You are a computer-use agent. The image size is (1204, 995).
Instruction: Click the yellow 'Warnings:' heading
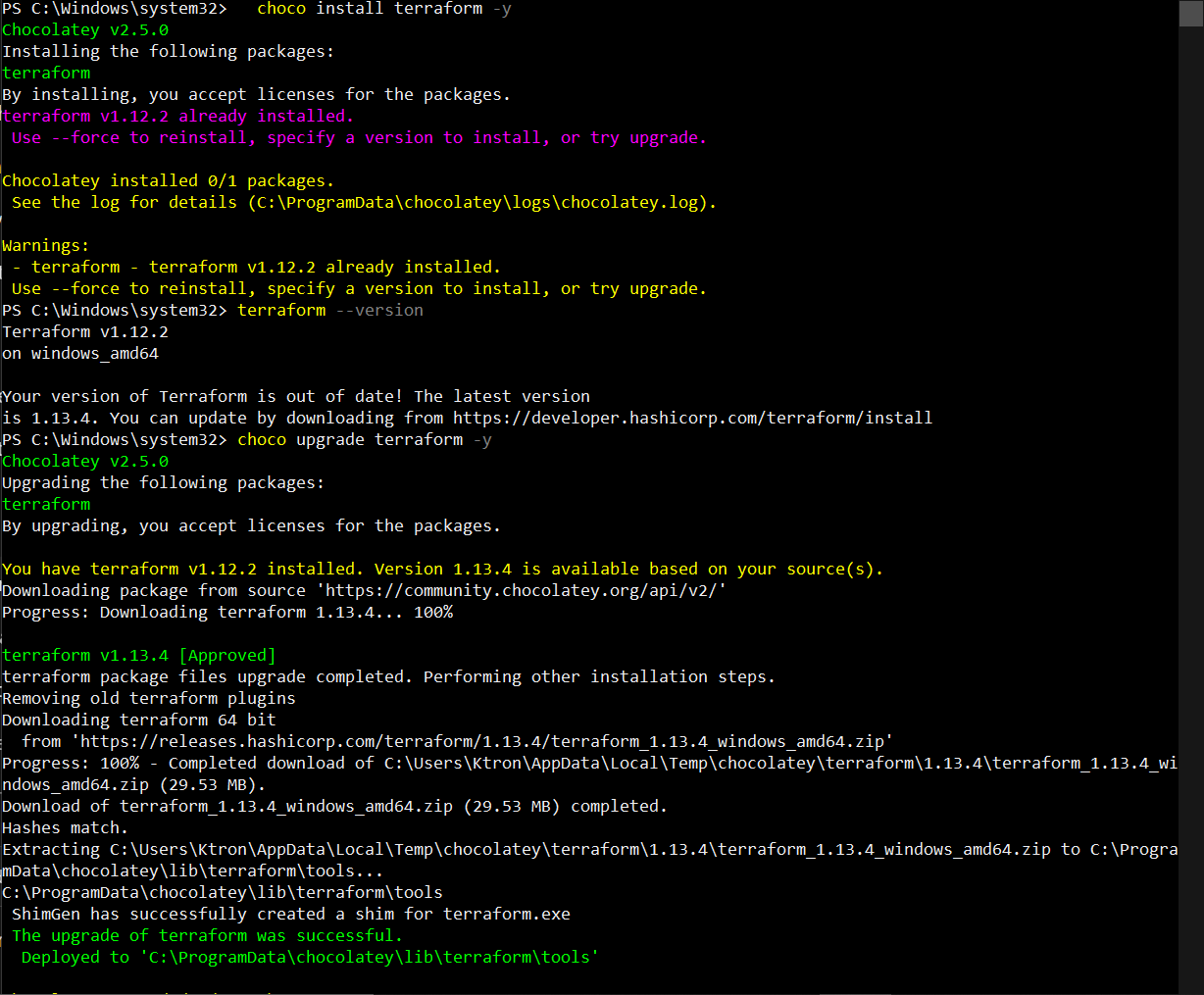(46, 245)
